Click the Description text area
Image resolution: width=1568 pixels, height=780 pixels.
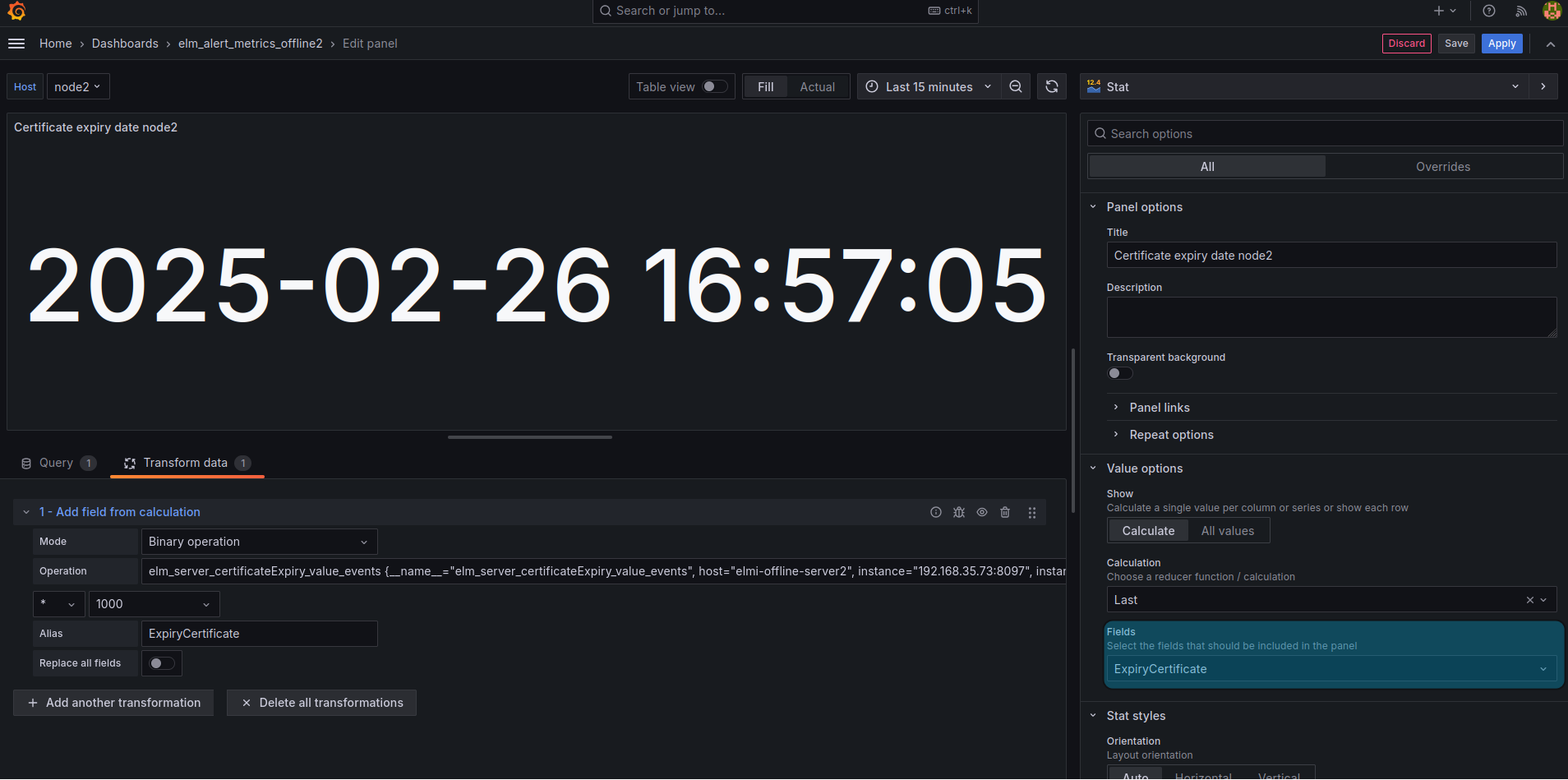(1331, 317)
